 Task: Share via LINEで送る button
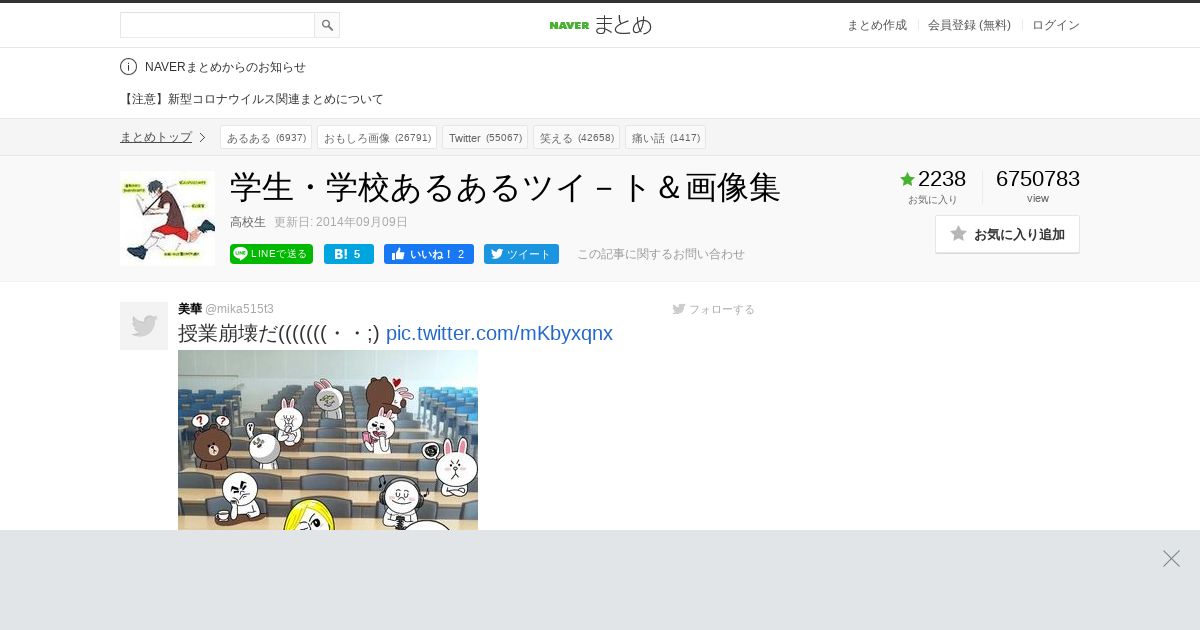[271, 254]
